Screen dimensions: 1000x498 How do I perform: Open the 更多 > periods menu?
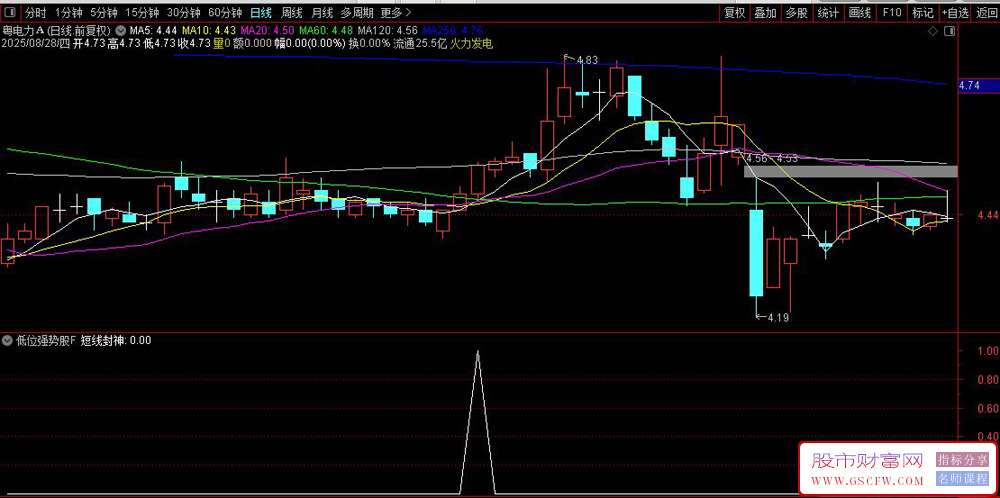coord(395,12)
